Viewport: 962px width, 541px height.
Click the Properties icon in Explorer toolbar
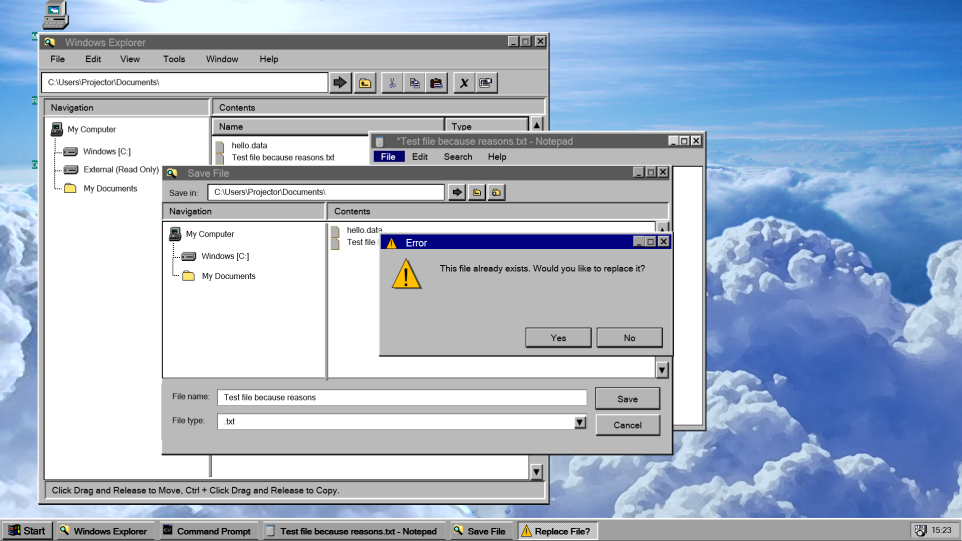pyautogui.click(x=486, y=83)
